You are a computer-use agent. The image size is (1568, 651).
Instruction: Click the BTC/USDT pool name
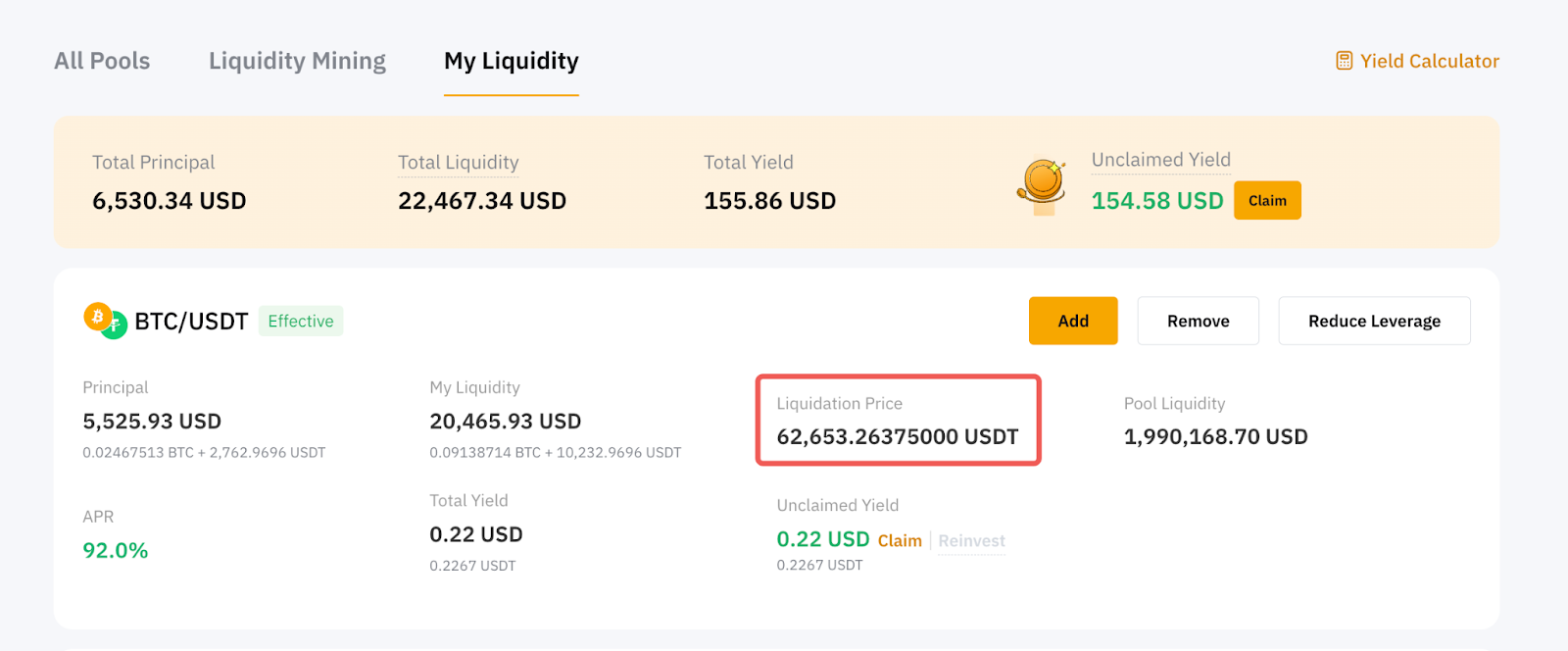[x=191, y=322]
